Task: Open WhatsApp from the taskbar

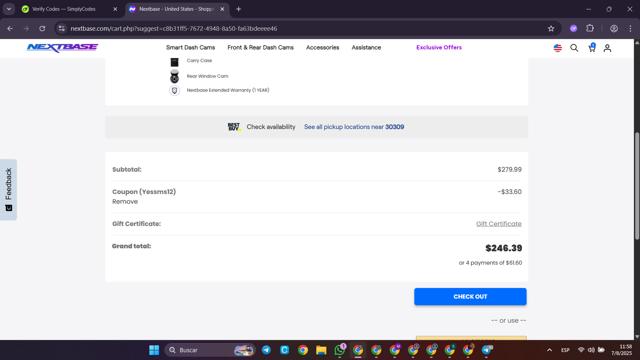Action: click(340, 350)
